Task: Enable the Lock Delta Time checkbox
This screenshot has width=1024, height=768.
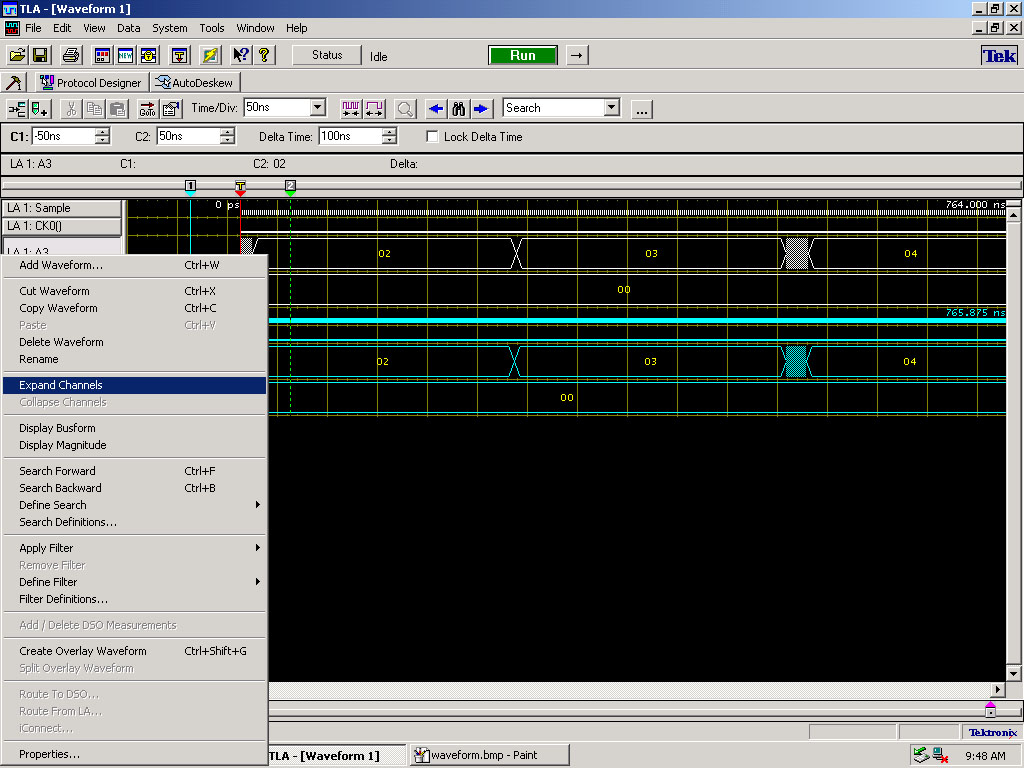Action: tap(433, 137)
